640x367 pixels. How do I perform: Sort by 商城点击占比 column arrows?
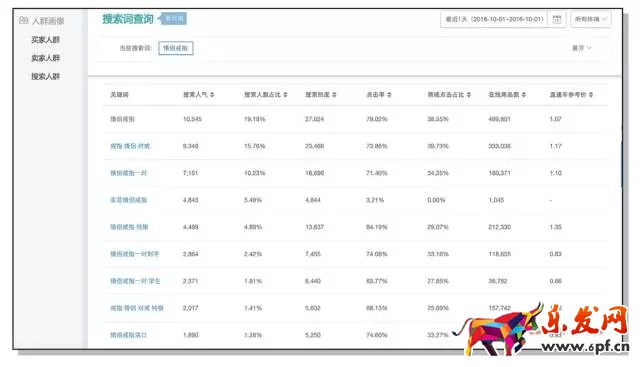(469, 95)
